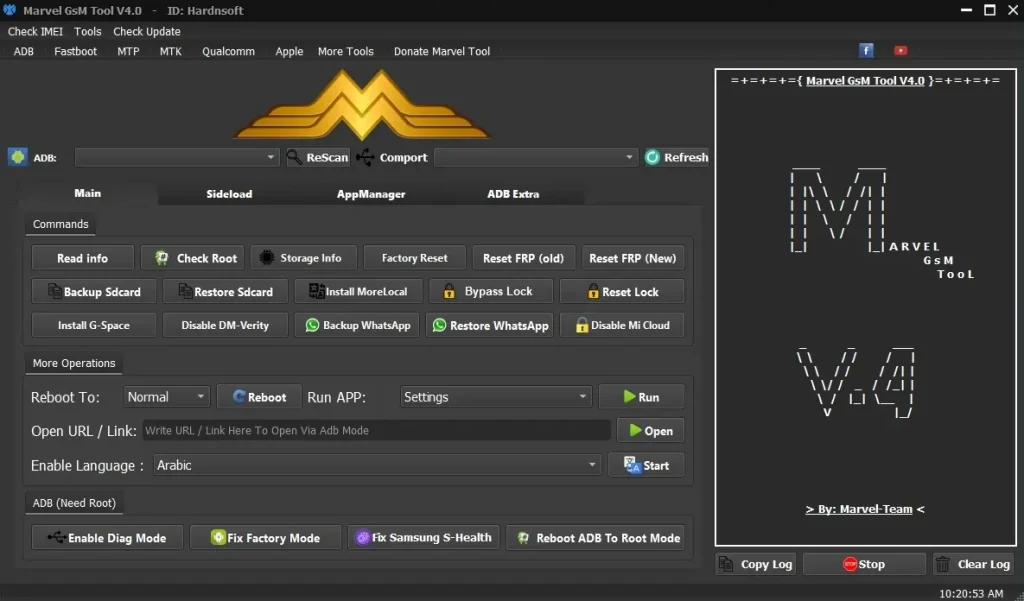1024x601 pixels.
Task: Click Copy Log button
Action: point(756,564)
